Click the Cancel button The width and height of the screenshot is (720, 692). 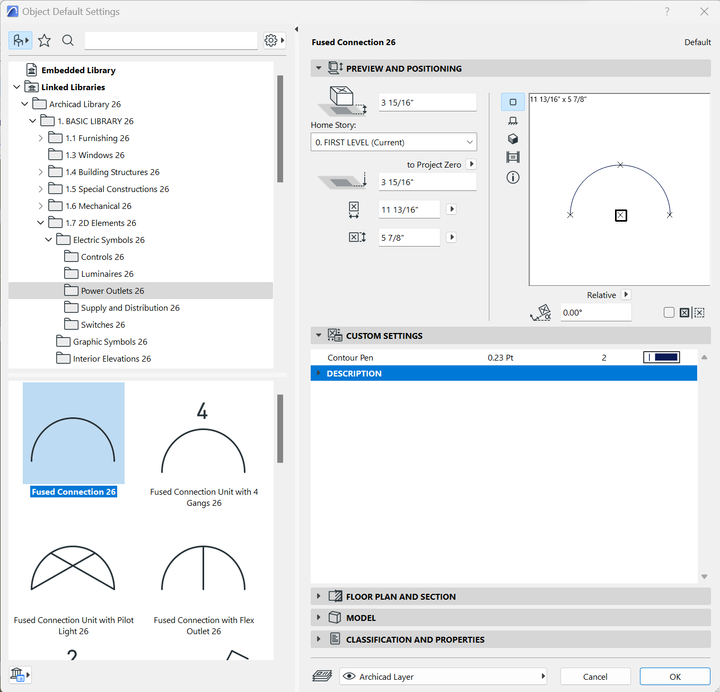coord(595,676)
